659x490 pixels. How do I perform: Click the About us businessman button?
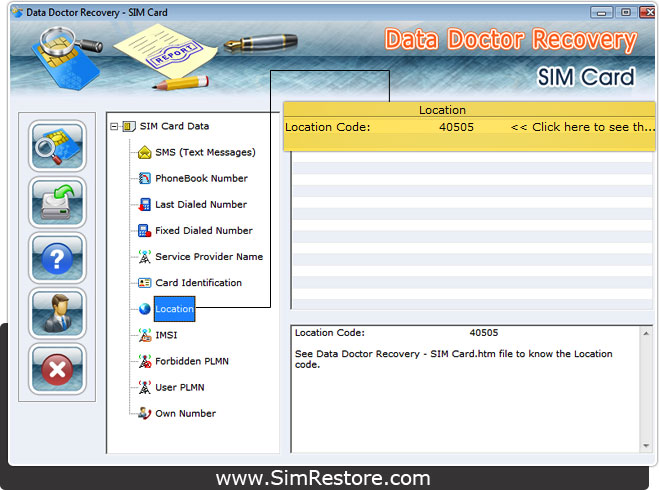click(x=57, y=313)
